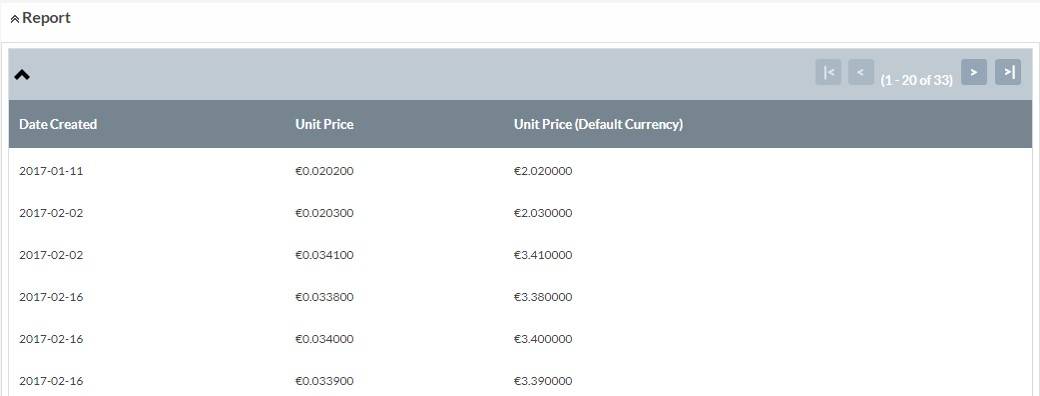
Task: Click the €3.390000 default currency value
Action: (543, 381)
